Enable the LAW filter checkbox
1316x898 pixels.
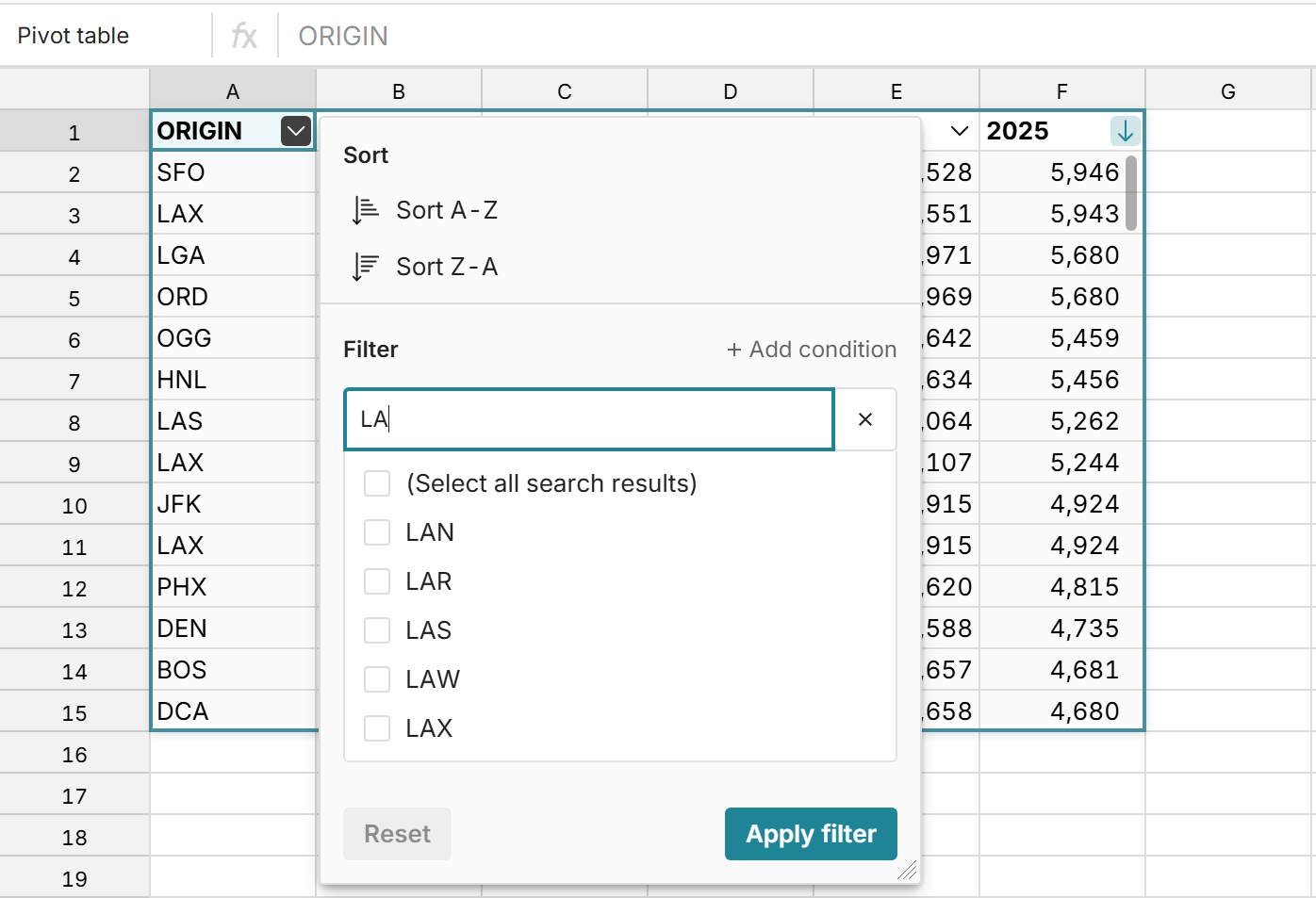click(x=377, y=678)
